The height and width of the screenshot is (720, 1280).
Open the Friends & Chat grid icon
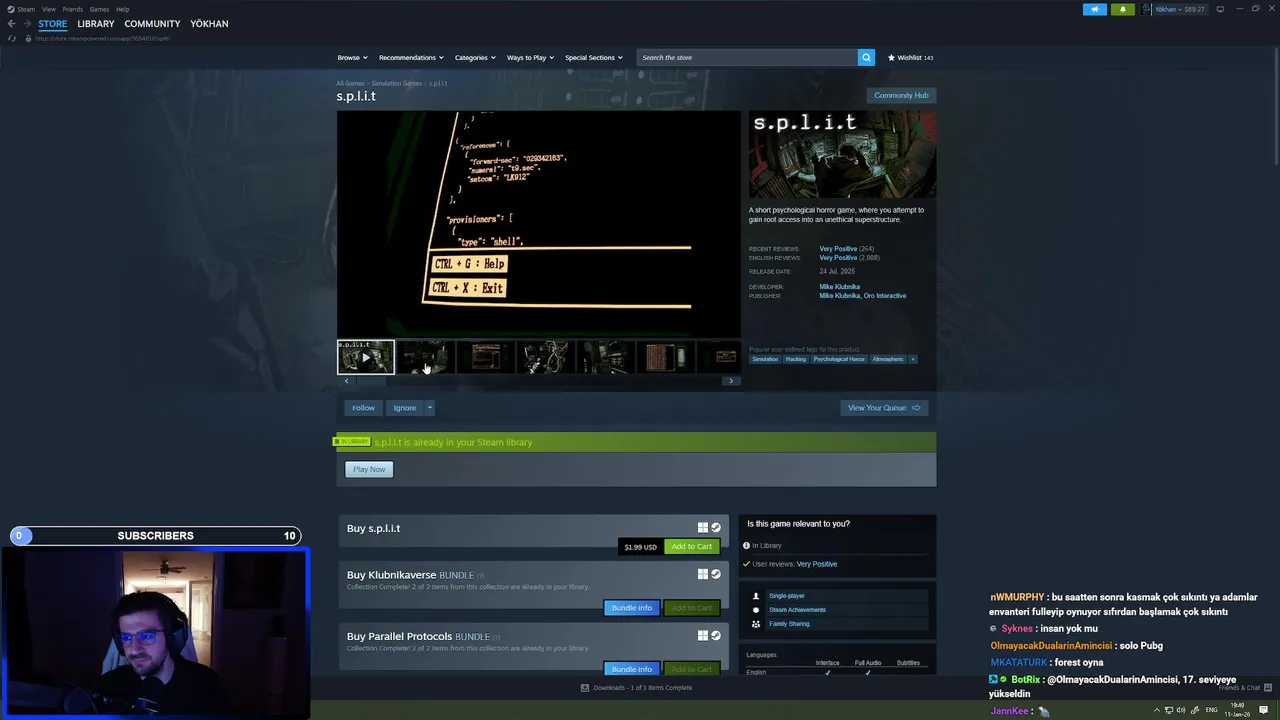pyautogui.click(x=1269, y=688)
